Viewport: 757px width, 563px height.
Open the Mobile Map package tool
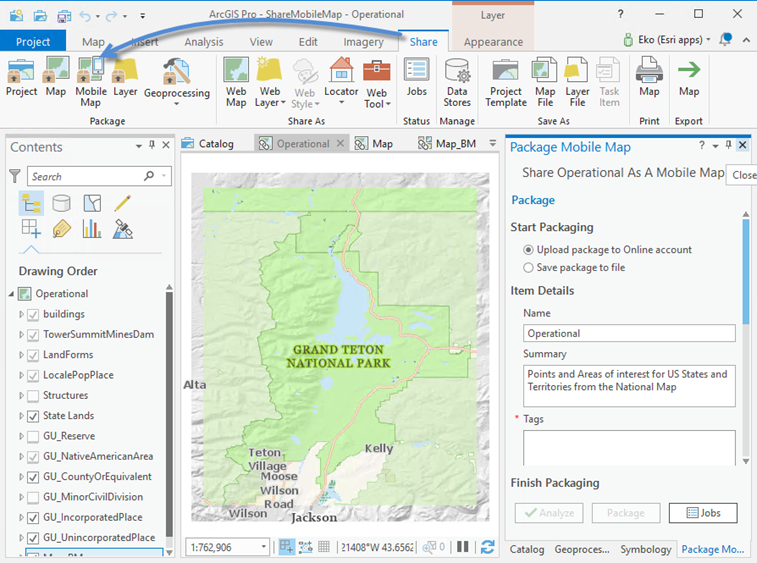point(91,82)
